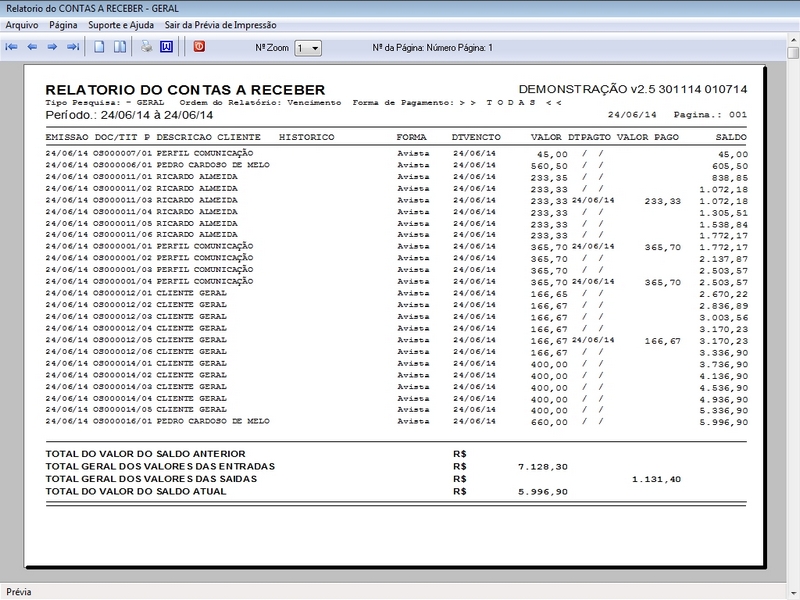The width and height of the screenshot is (800, 600).
Task: Print the report with printer icon
Action: pos(146,47)
